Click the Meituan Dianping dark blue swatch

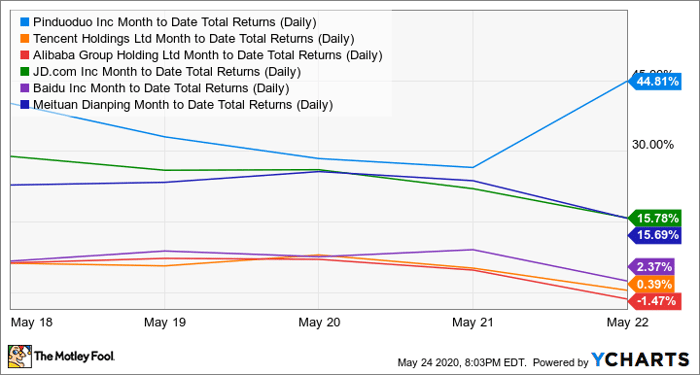click(25, 105)
